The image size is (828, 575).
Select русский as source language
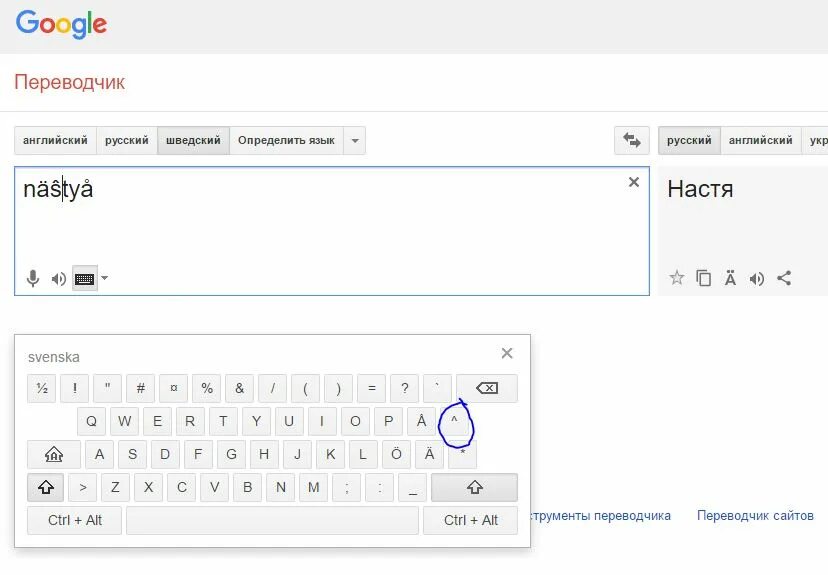click(127, 140)
